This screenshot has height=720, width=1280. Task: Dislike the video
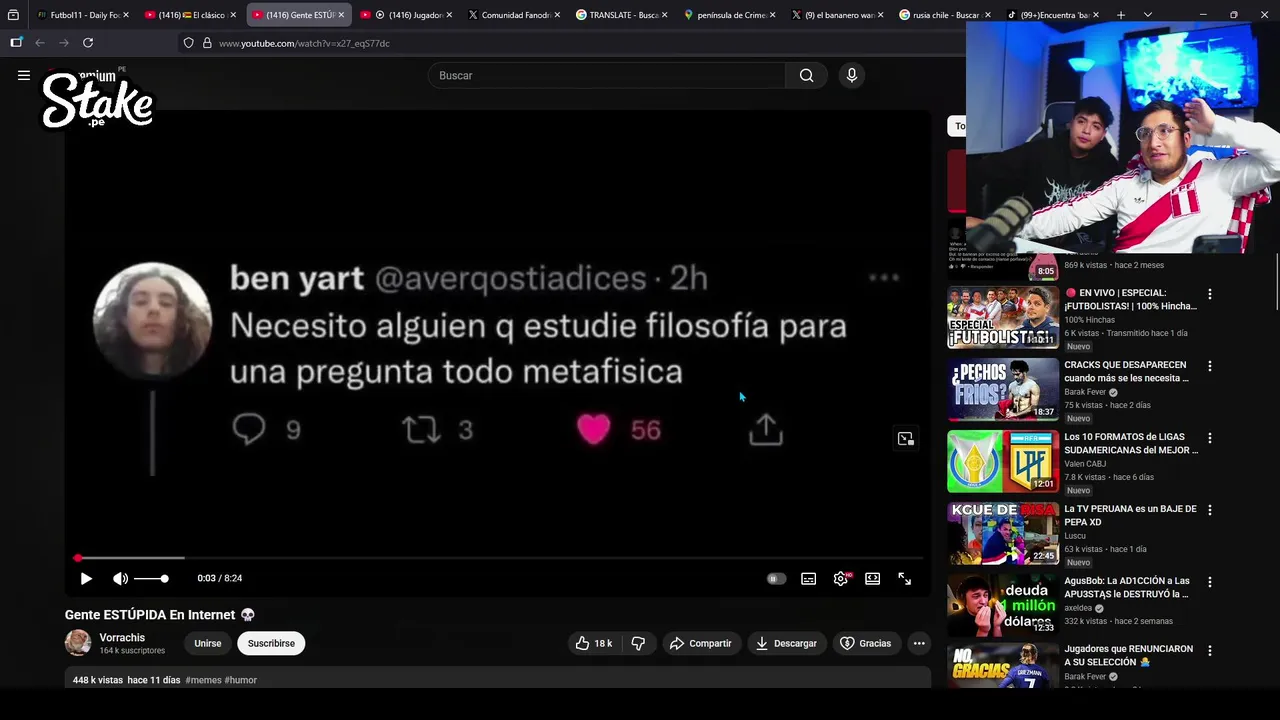coord(638,643)
